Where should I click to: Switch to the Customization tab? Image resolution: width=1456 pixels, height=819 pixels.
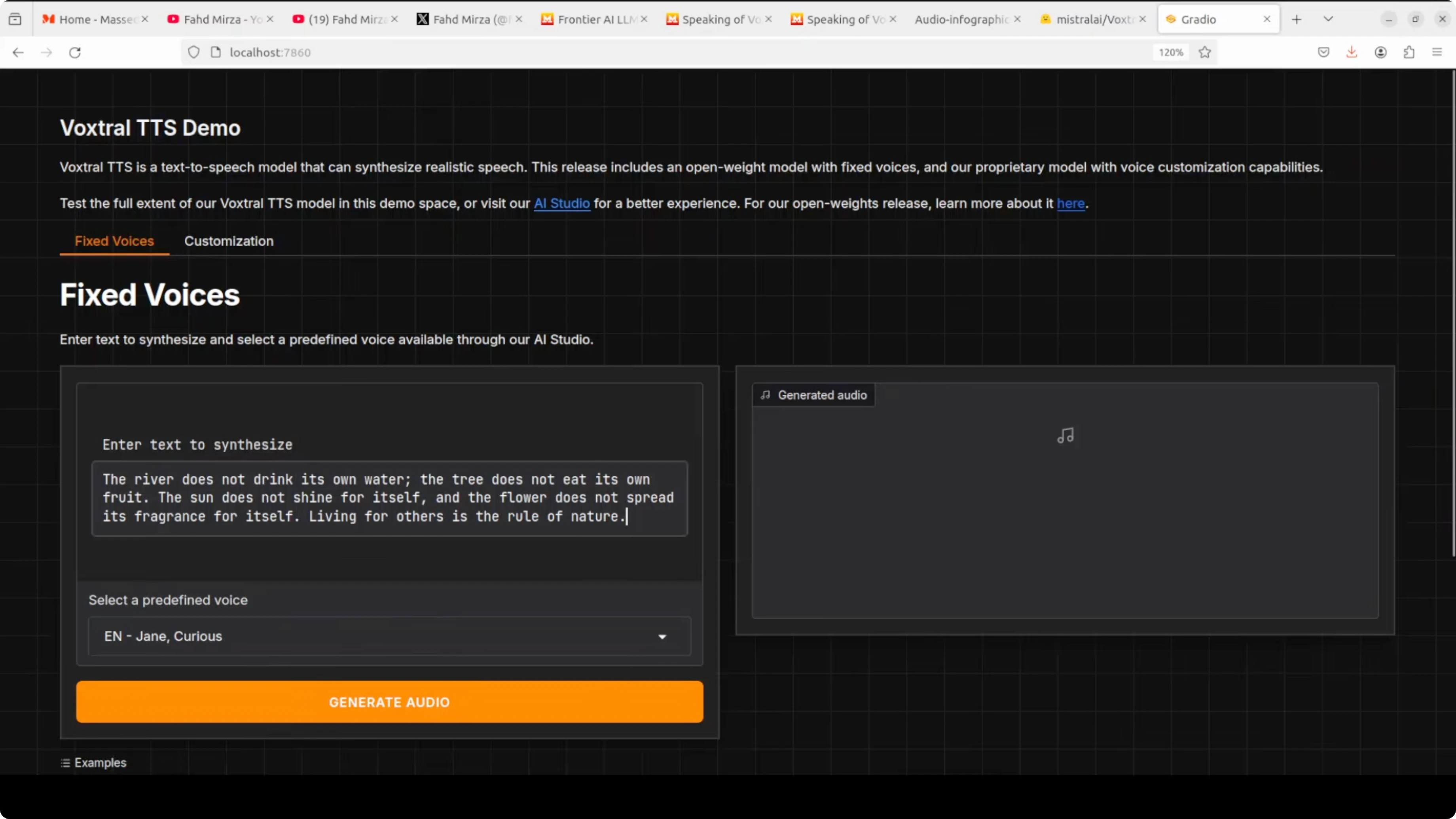point(228,241)
